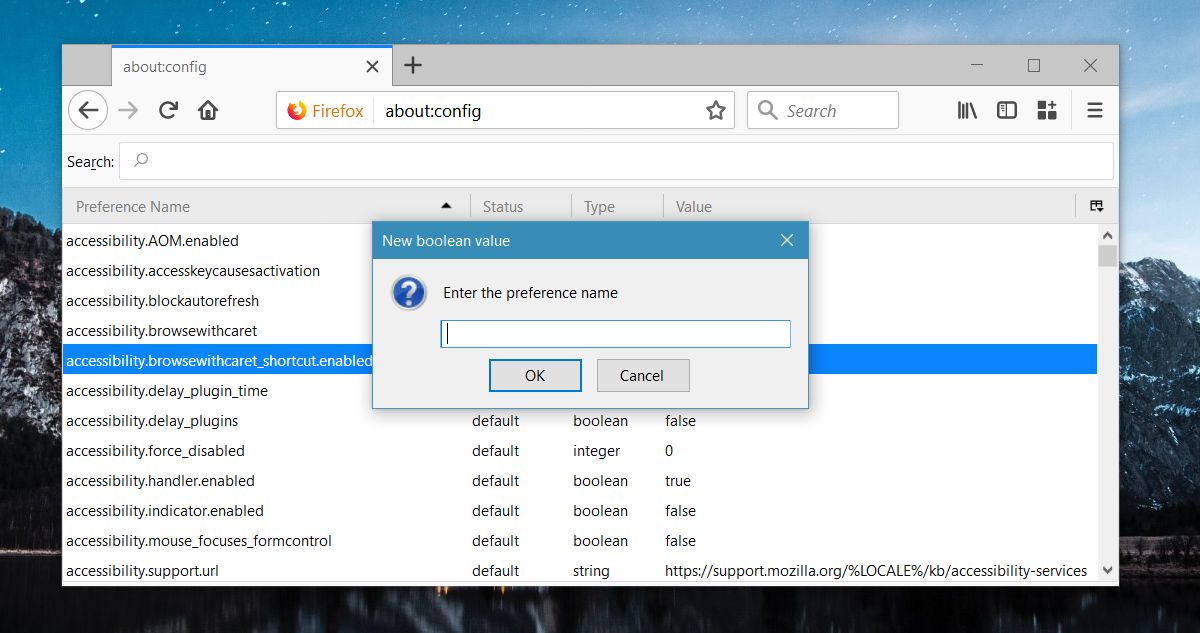The height and width of the screenshot is (633, 1200).
Task: Open the hamburger application menu
Action: pos(1095,110)
